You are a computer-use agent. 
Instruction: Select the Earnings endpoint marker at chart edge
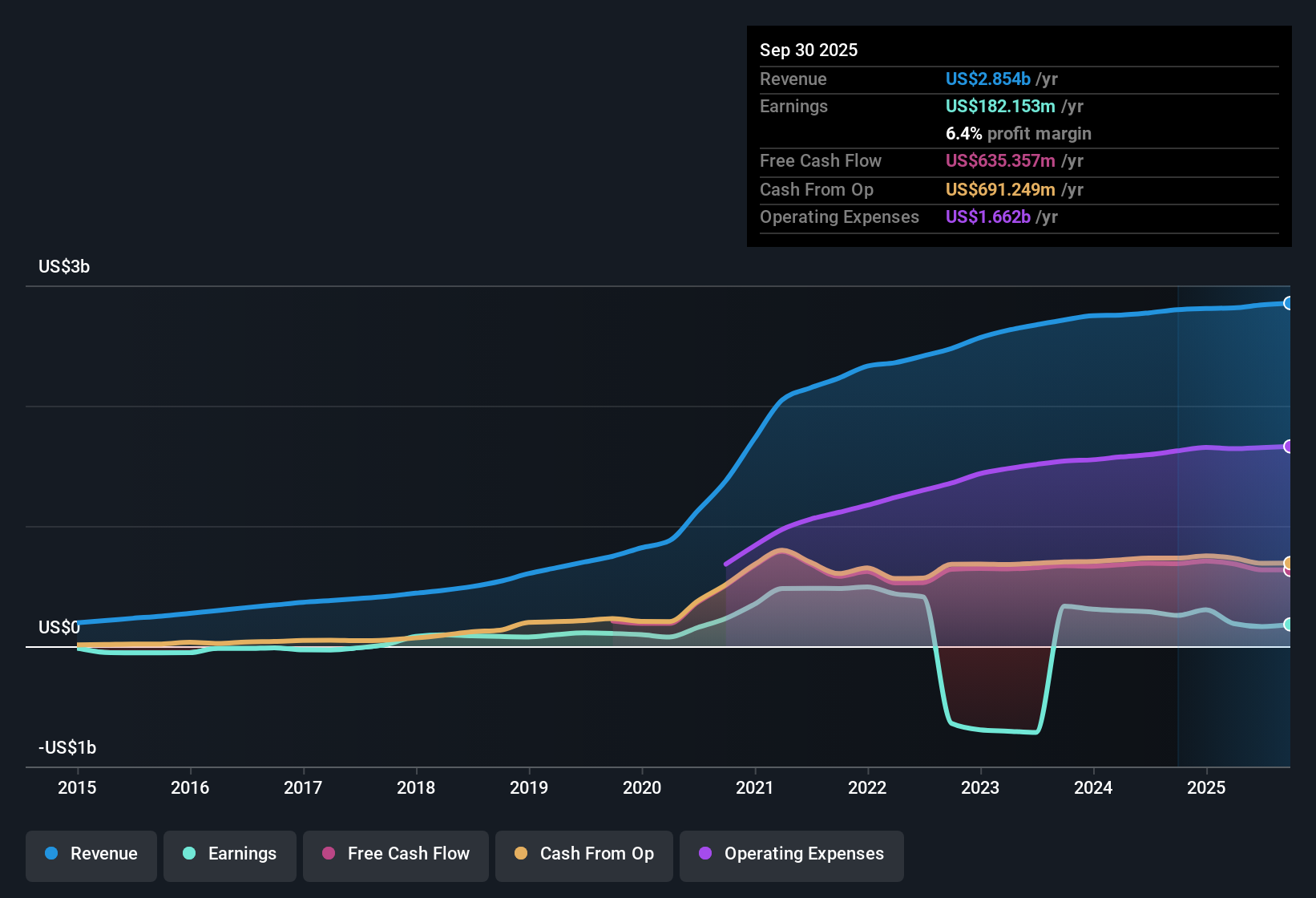pos(1287,625)
